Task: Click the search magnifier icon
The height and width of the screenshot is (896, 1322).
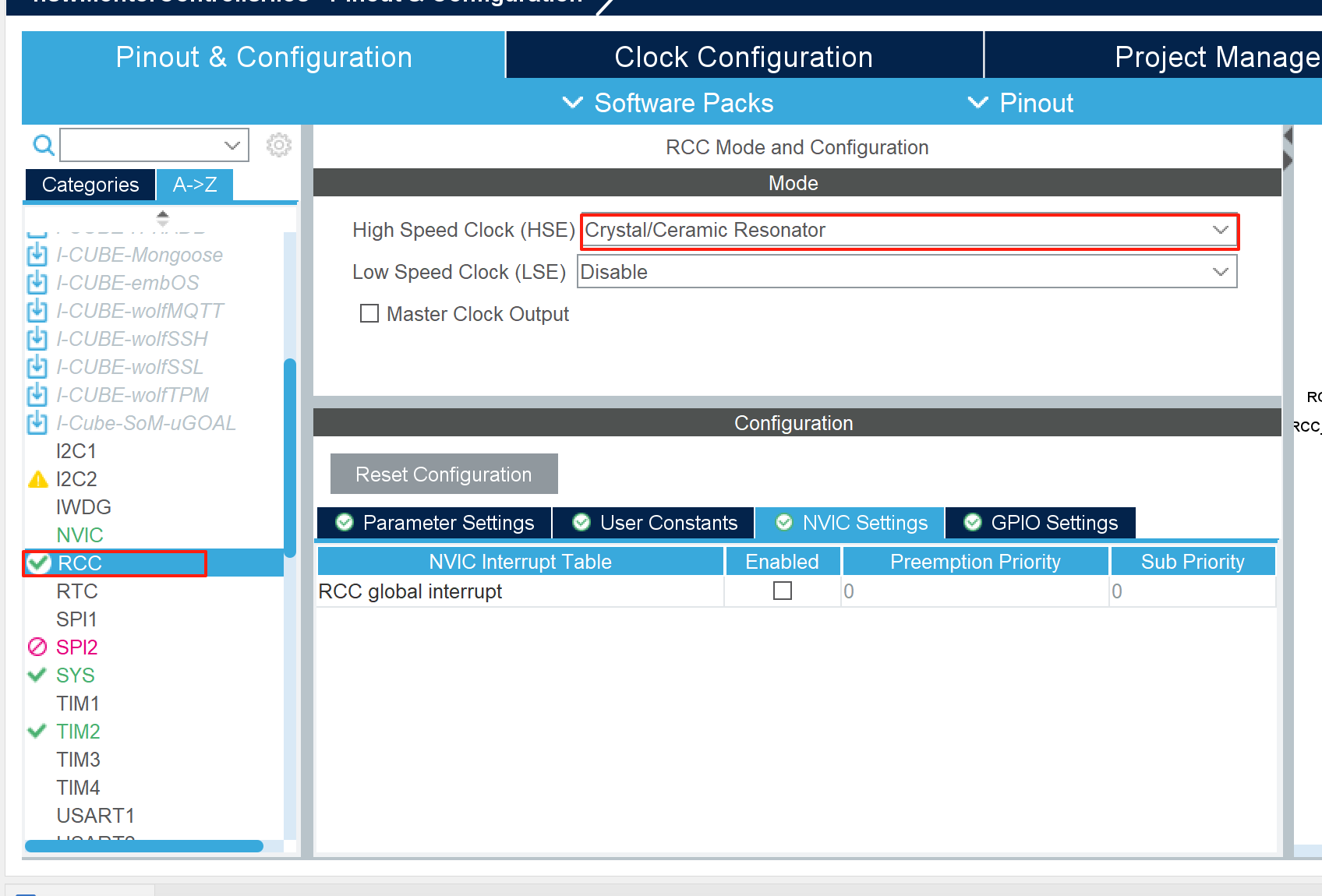Action: 44,145
